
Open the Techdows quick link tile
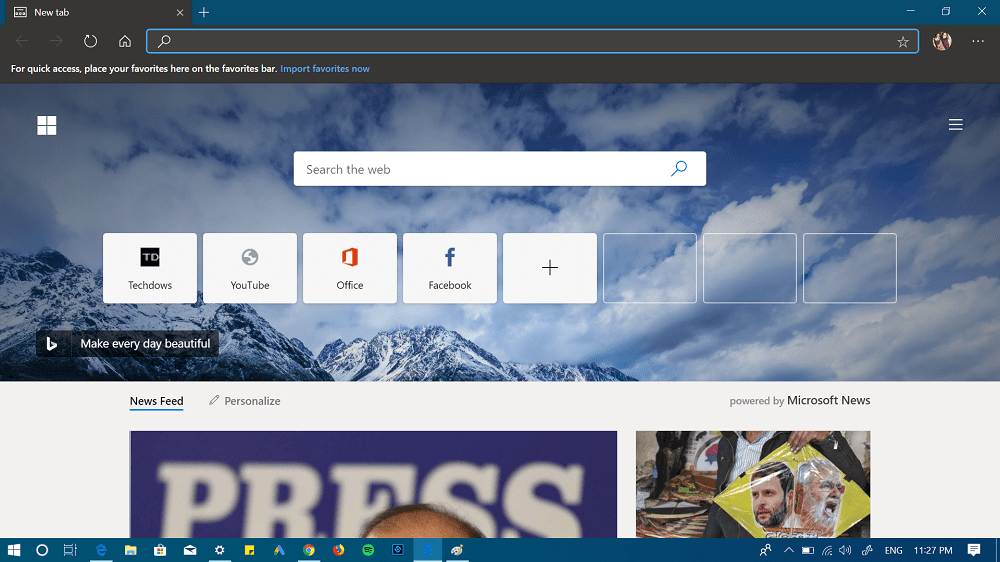tap(150, 268)
